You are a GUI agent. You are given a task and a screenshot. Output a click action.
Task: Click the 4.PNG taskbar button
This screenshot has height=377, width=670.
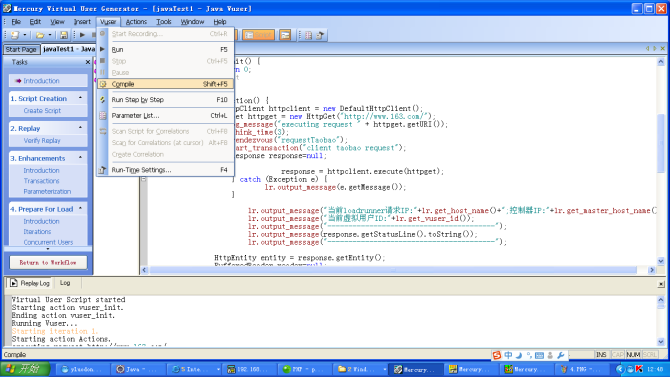pyautogui.click(x=583, y=369)
